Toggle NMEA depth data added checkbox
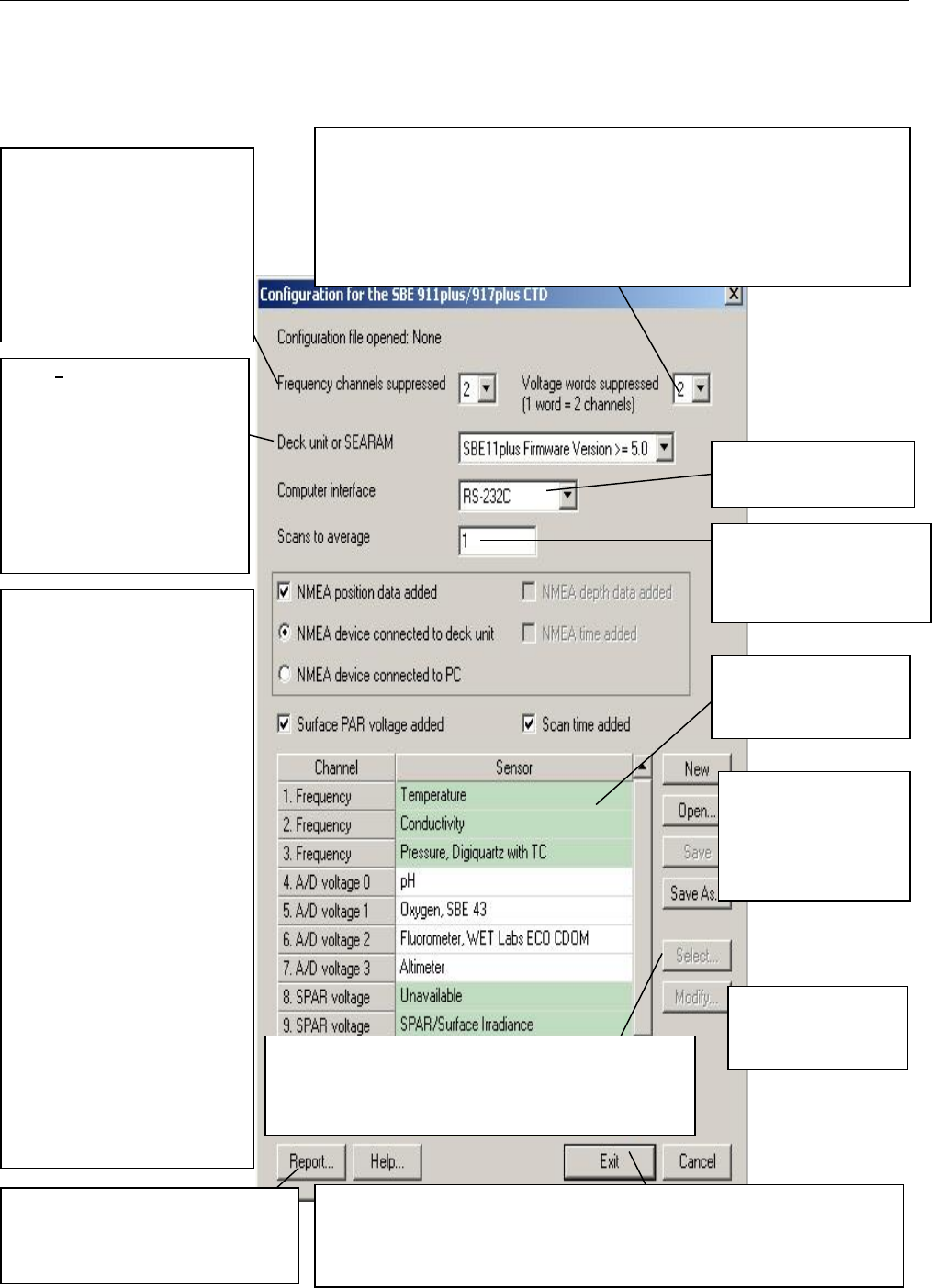Screen dimensions: 932x1288 pos(529,592)
